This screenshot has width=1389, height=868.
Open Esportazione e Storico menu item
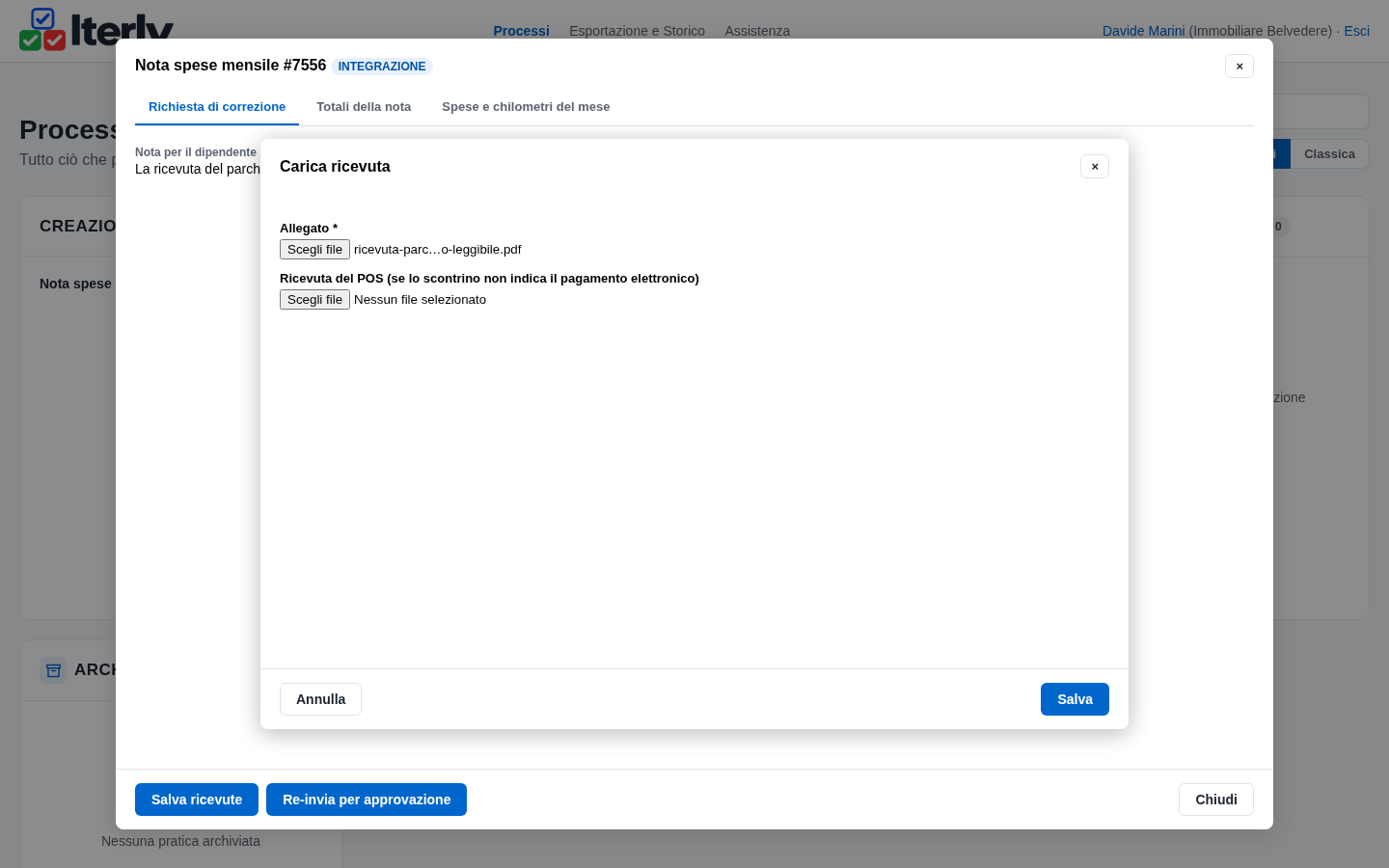click(x=637, y=31)
